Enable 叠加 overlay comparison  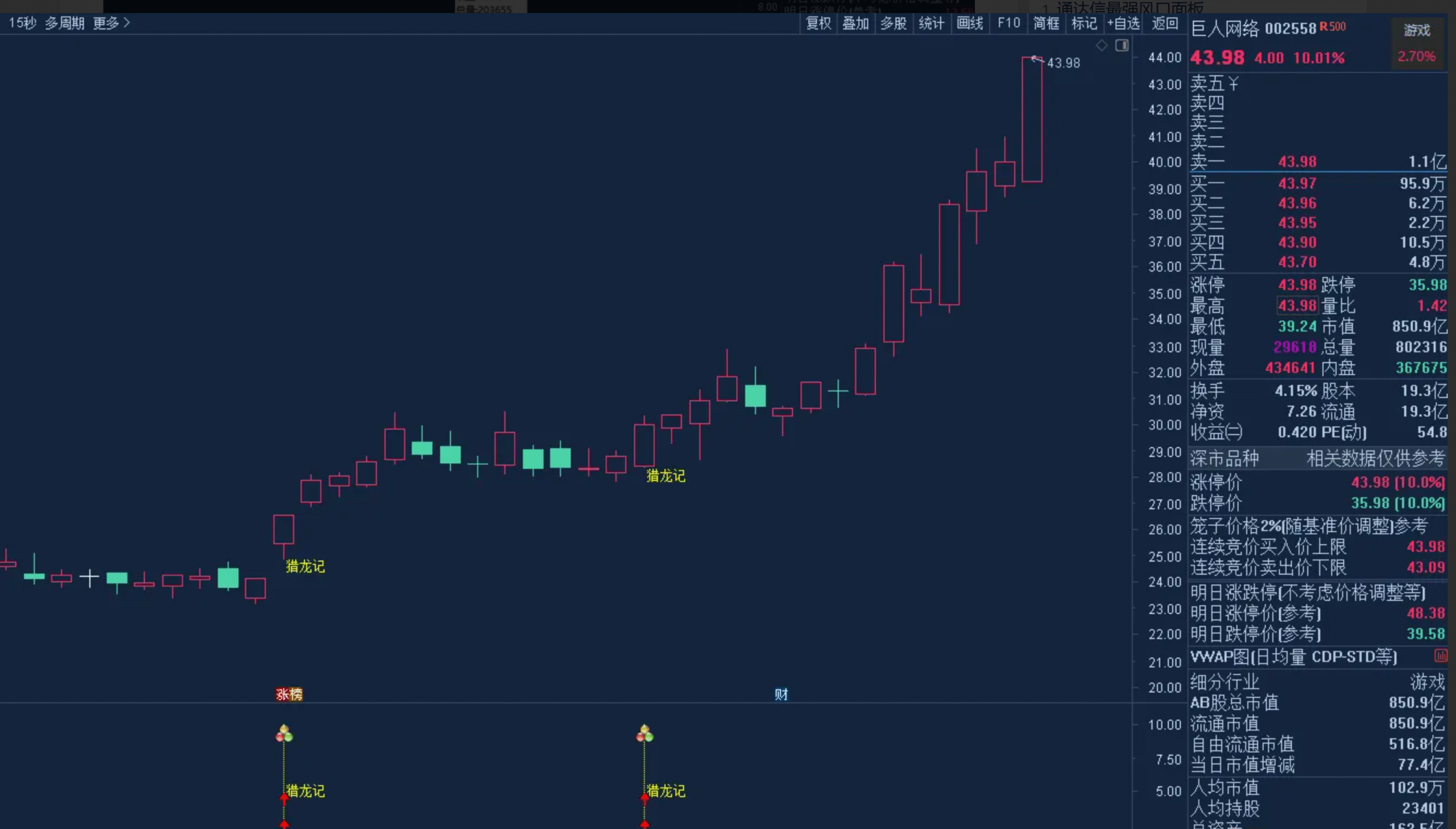coord(856,23)
